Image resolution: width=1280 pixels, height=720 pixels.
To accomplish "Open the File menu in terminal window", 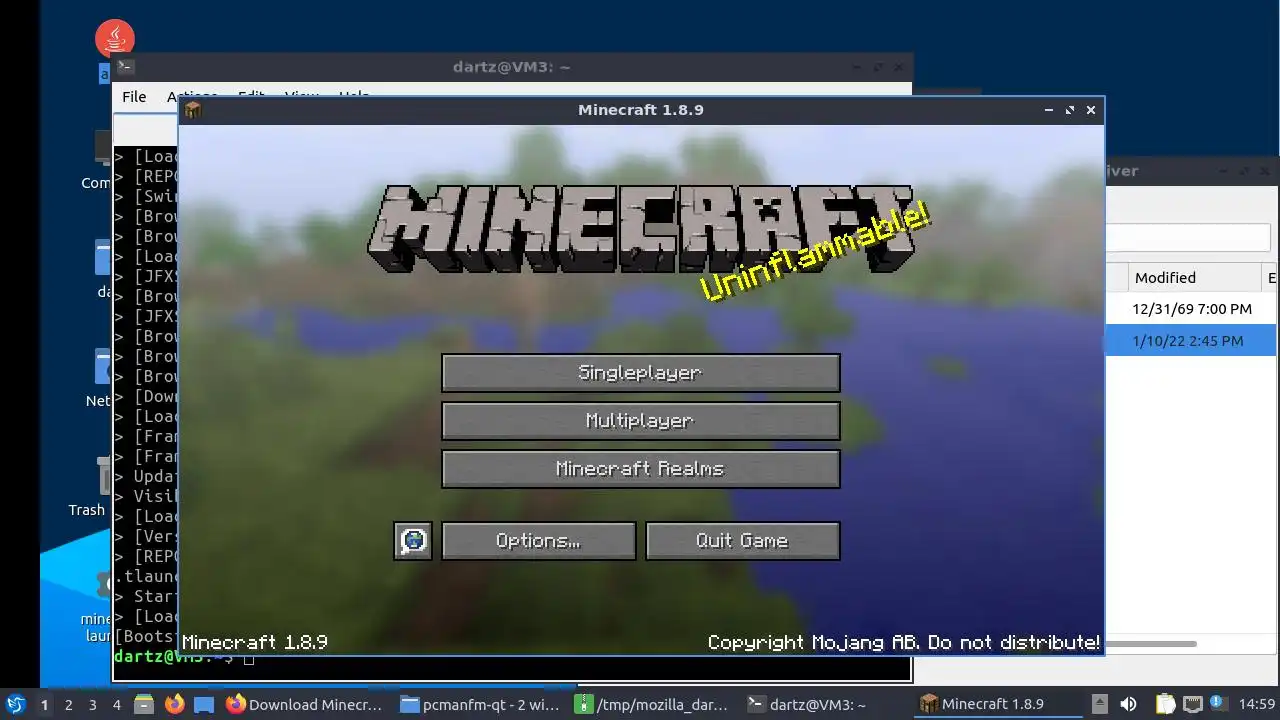I will coord(134,97).
